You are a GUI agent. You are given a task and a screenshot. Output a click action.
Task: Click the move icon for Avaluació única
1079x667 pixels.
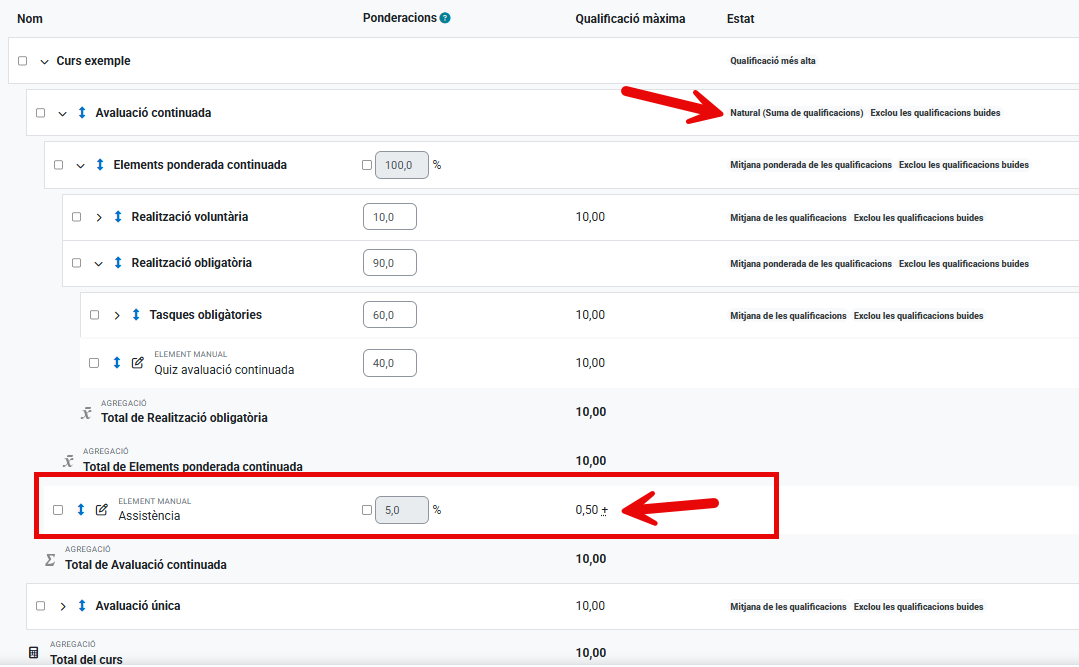tap(82, 606)
